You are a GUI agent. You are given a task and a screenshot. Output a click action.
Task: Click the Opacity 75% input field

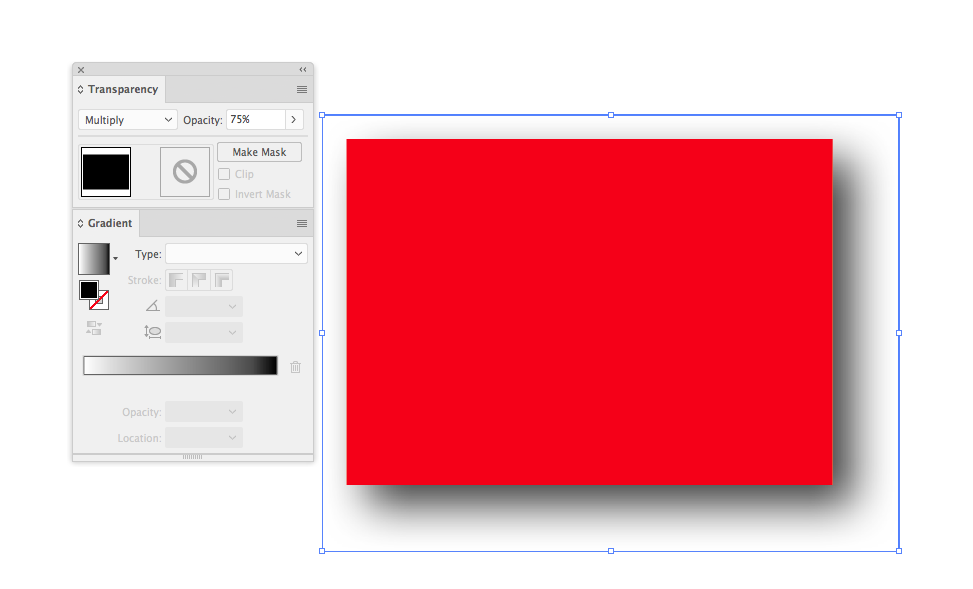256,120
